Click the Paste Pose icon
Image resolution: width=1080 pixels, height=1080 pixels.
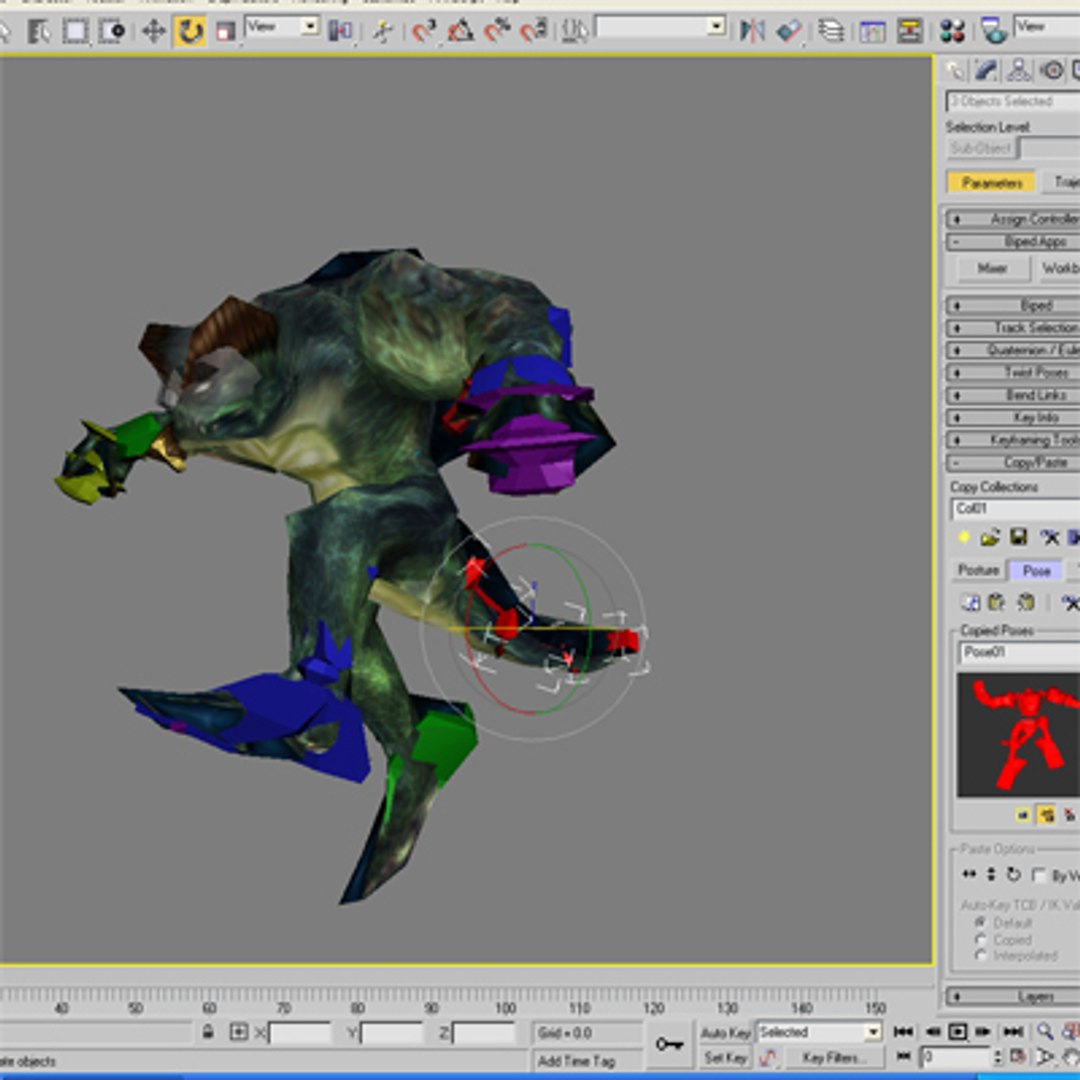pyautogui.click(x=996, y=603)
